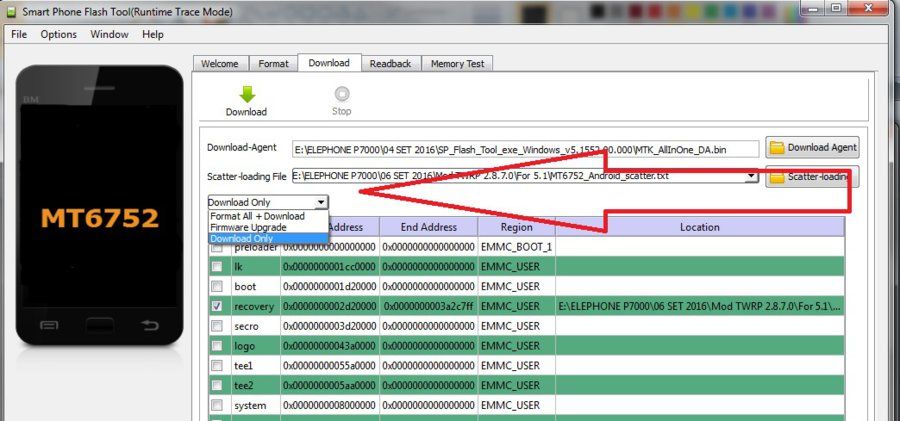Screen dimensions: 900x421
Task: Click the boot begin address 0x0000000001d20000
Action: [329, 287]
